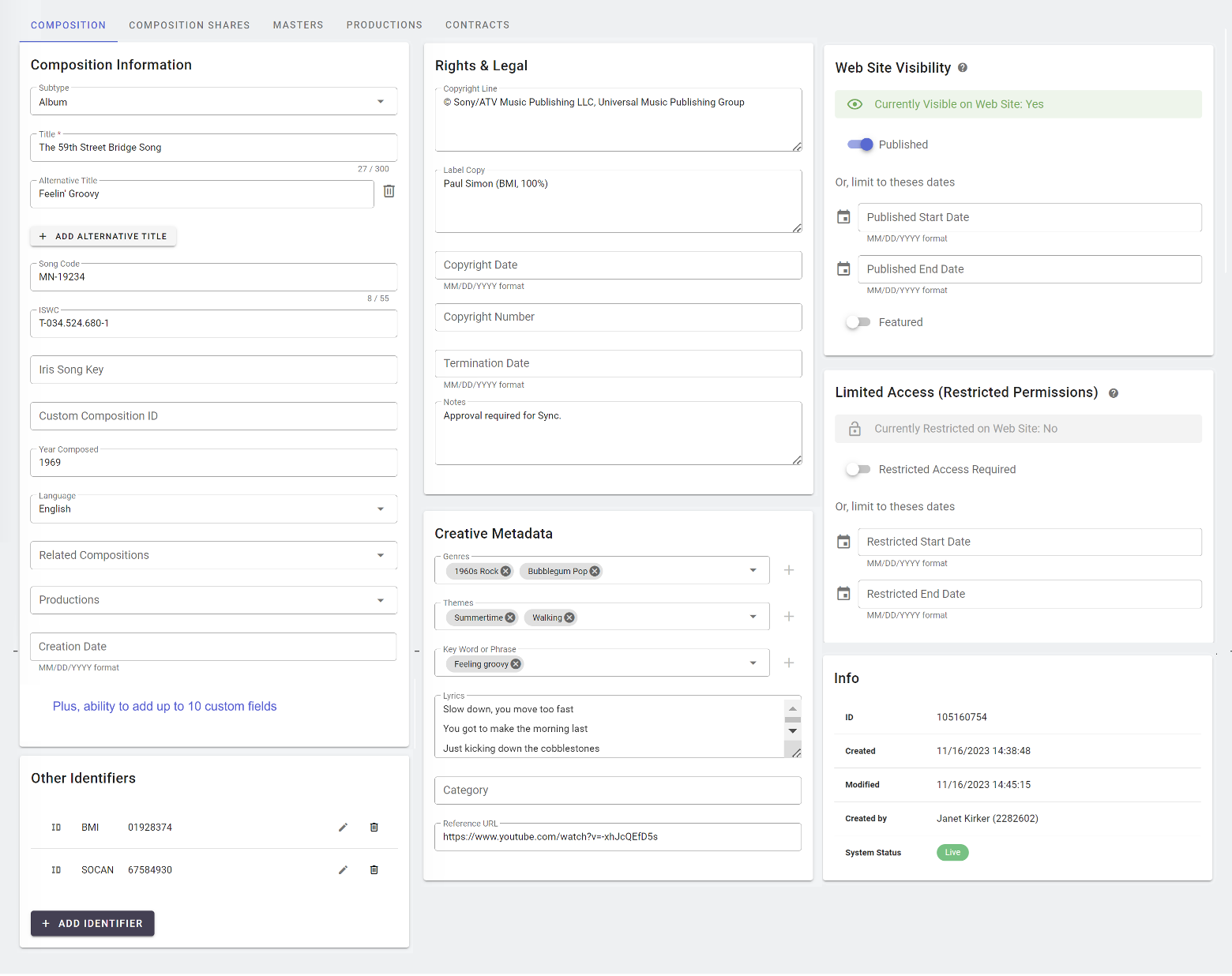1232x976 pixels.
Task: Enable Restricted Access Required switch
Action: click(x=858, y=470)
